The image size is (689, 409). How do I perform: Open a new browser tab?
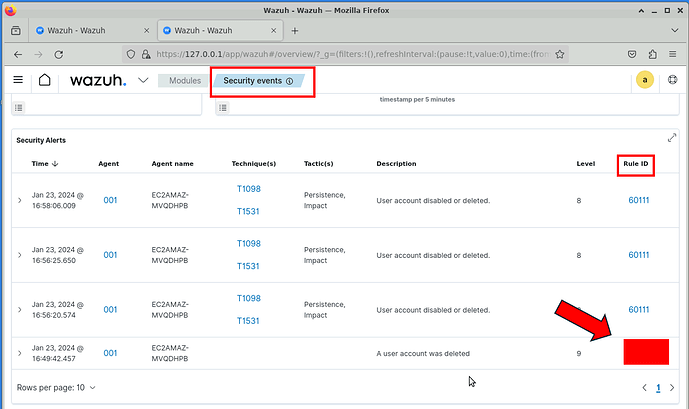294,31
